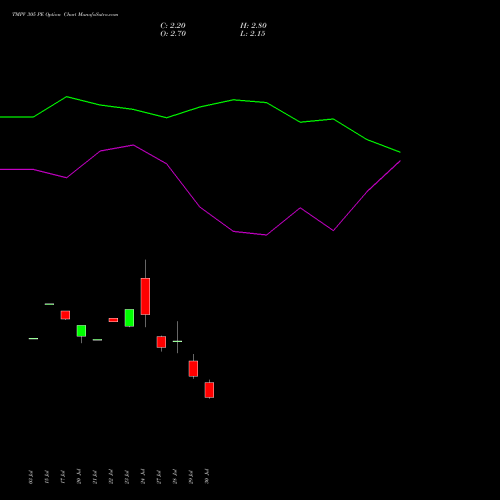Viewport: 500px width, 500px height.
Task: Select the green candle above 20 Jul
Action: pyautogui.click(x=81, y=331)
